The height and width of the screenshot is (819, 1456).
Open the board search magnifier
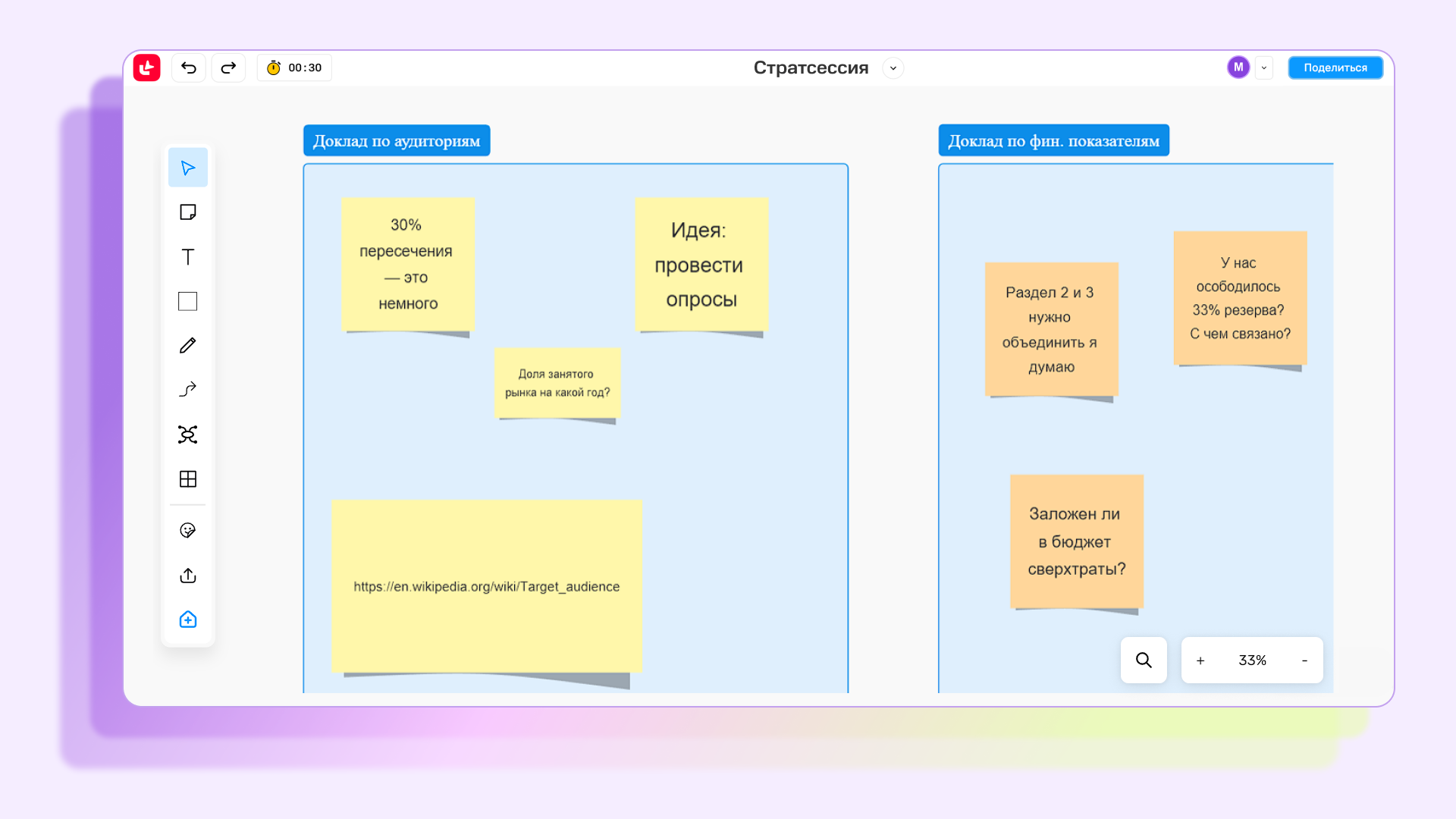click(1144, 661)
